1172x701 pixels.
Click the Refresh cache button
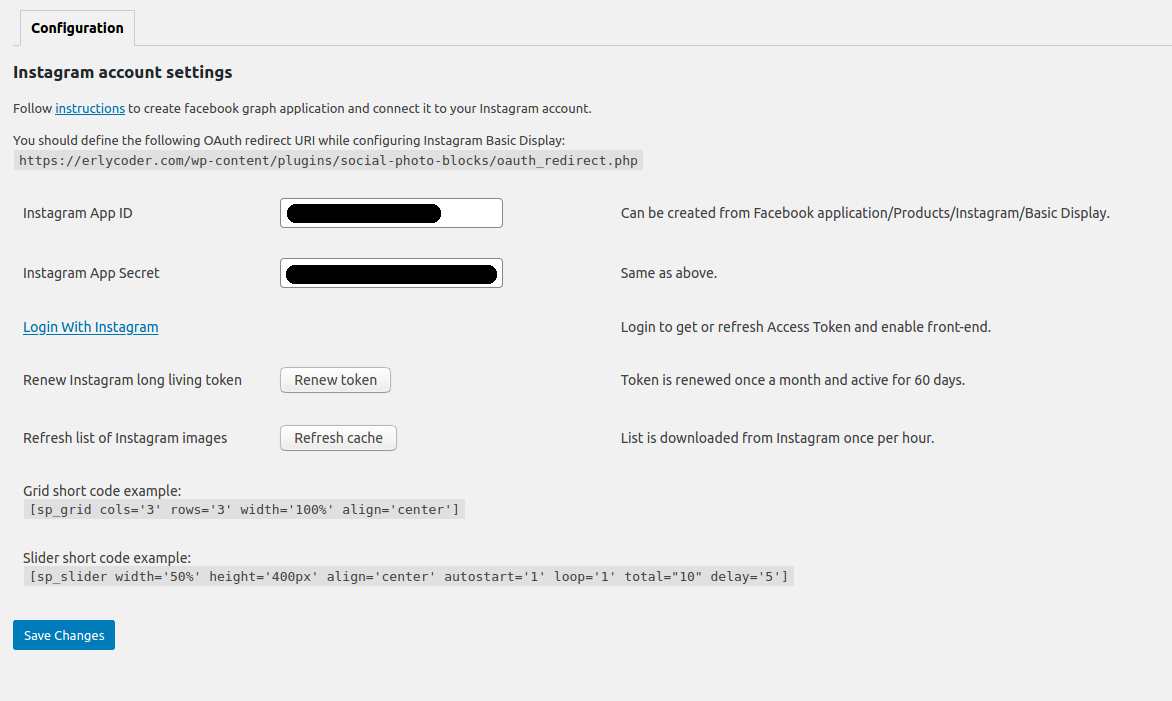pos(338,438)
